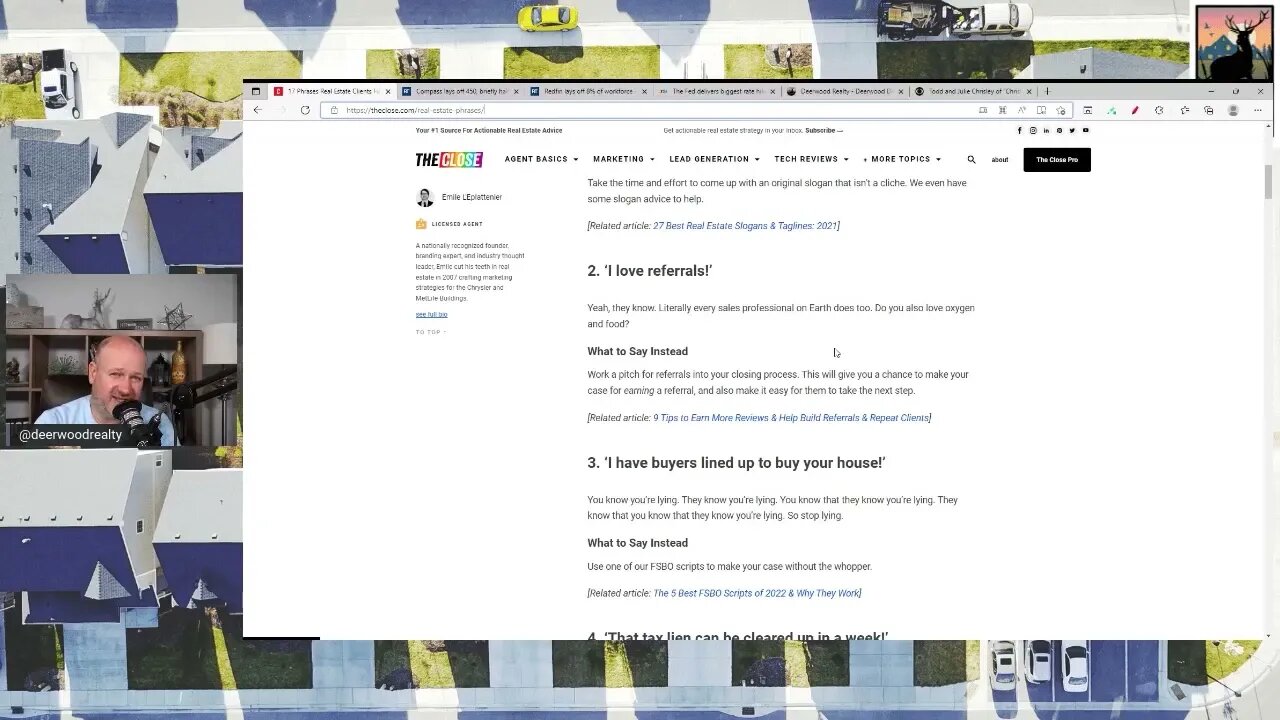Click heading "3. 'I have buyers lined up'"
Viewport: 1280px width, 720px height.
[736, 463]
